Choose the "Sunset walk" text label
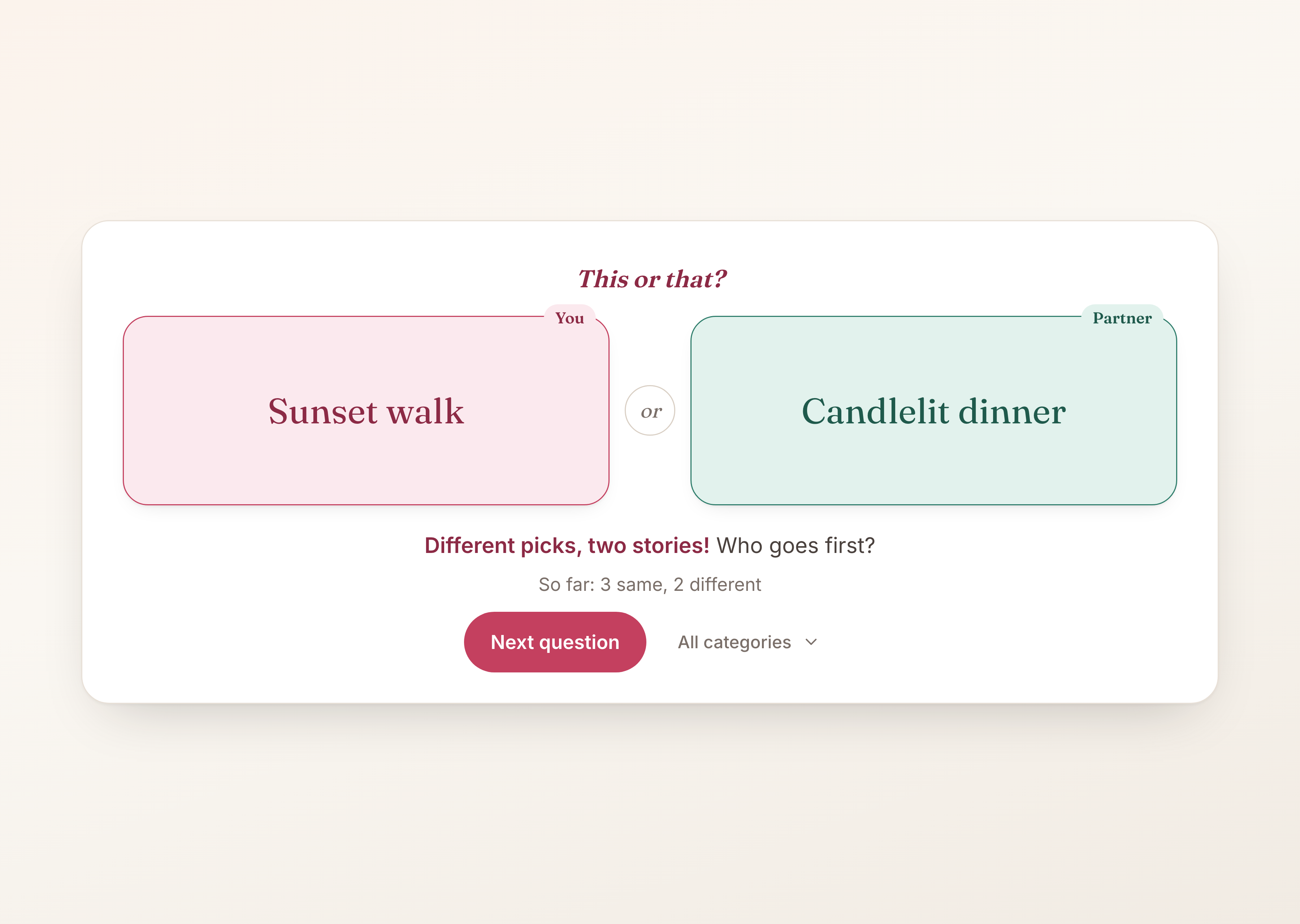The width and height of the screenshot is (1300, 924). pyautogui.click(x=366, y=411)
